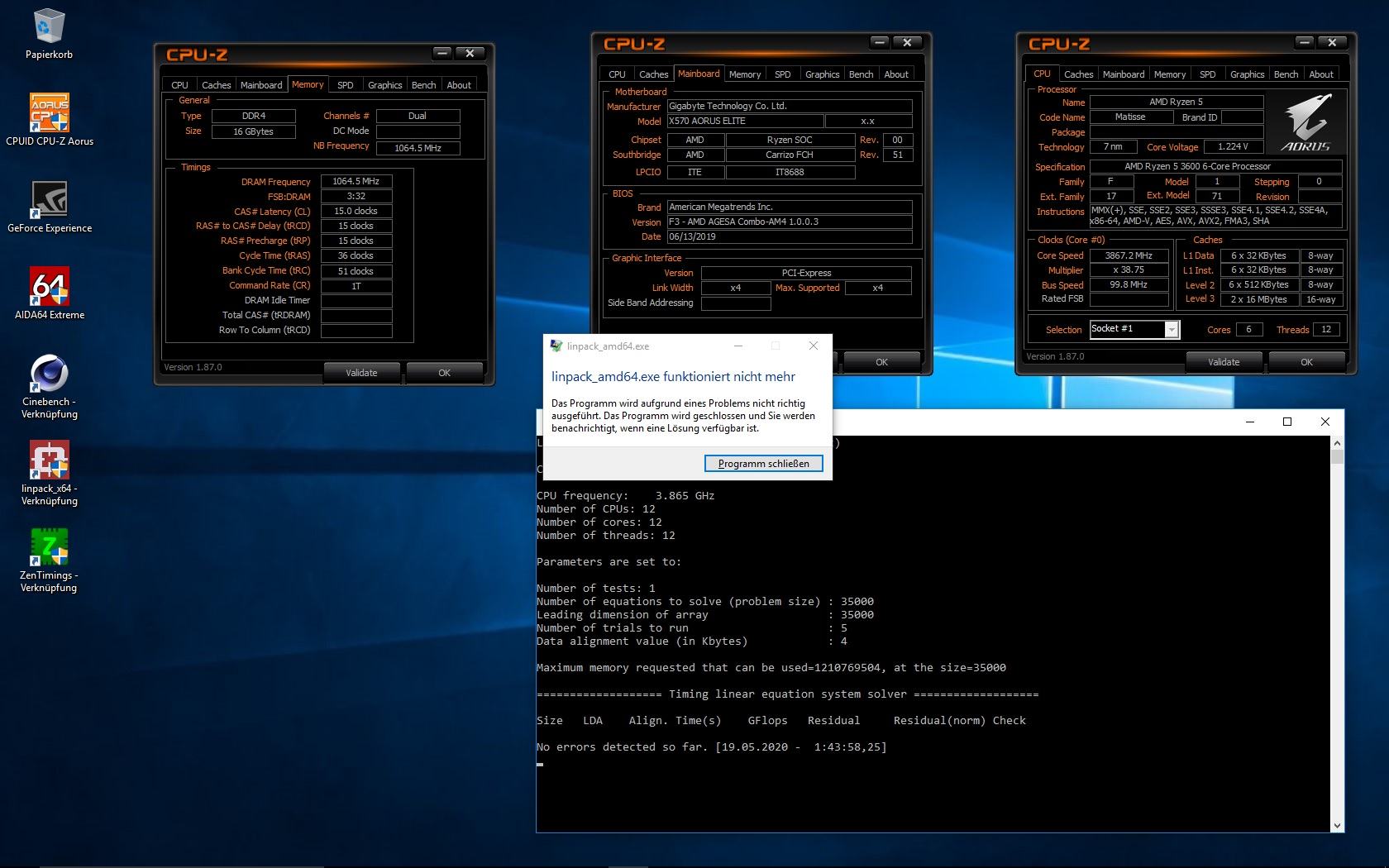
Task: Click the FSB:DRAM 3:32 field
Action: point(356,196)
